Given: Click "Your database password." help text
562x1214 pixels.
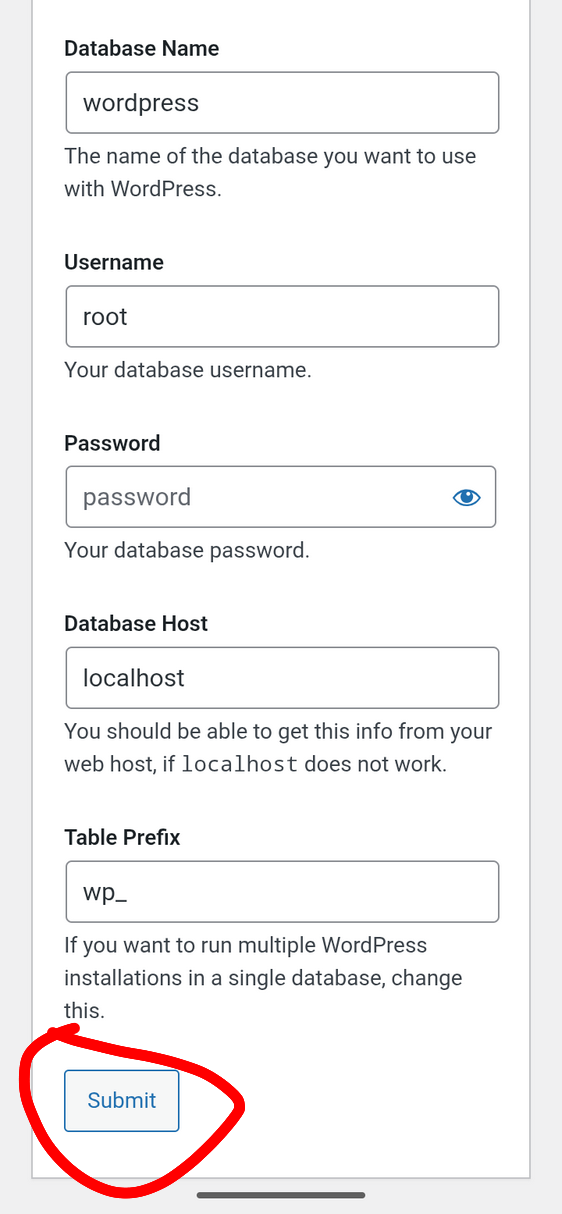Looking at the screenshot, I should (187, 550).
